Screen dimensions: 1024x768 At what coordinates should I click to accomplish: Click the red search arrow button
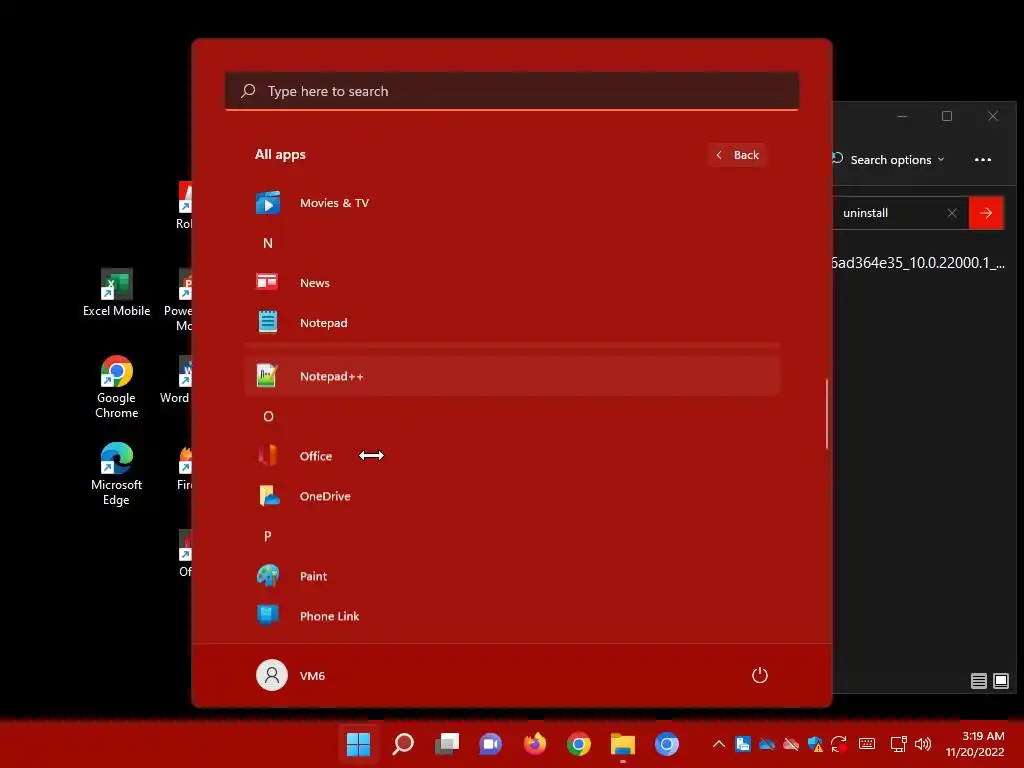pyautogui.click(x=986, y=213)
